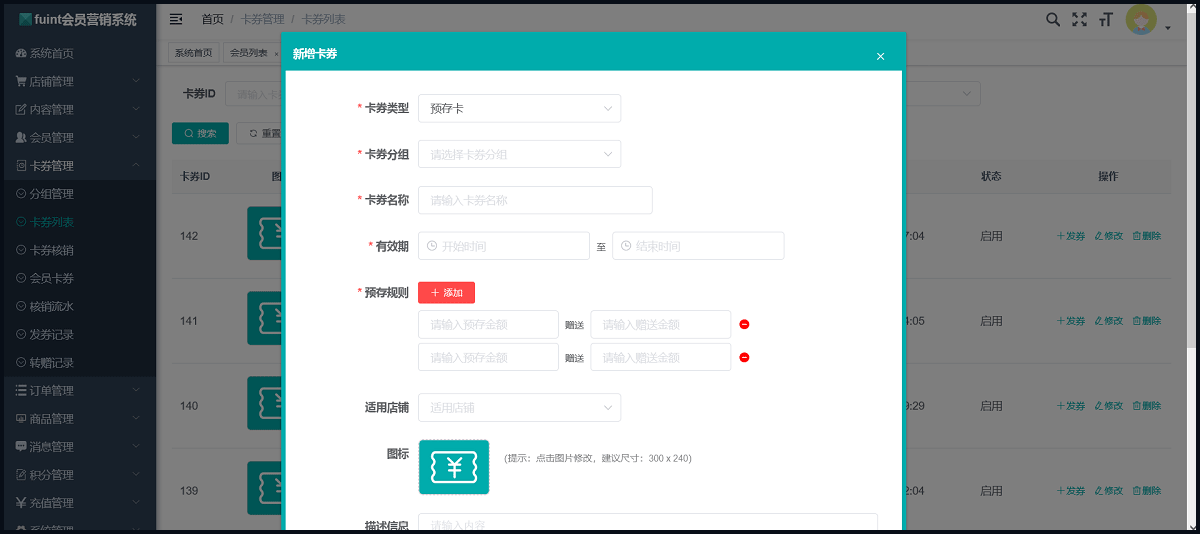Collapse sidebar with hamburger icon
The width and height of the screenshot is (1200, 534).
(176, 19)
